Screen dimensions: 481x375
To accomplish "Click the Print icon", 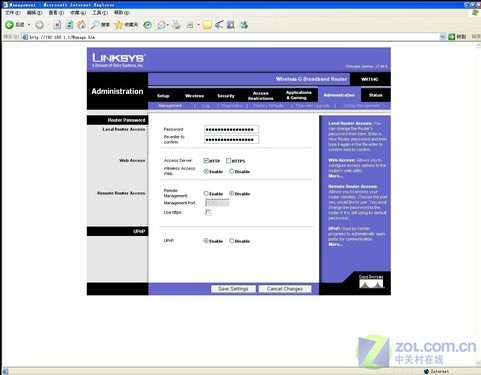I will (176, 25).
